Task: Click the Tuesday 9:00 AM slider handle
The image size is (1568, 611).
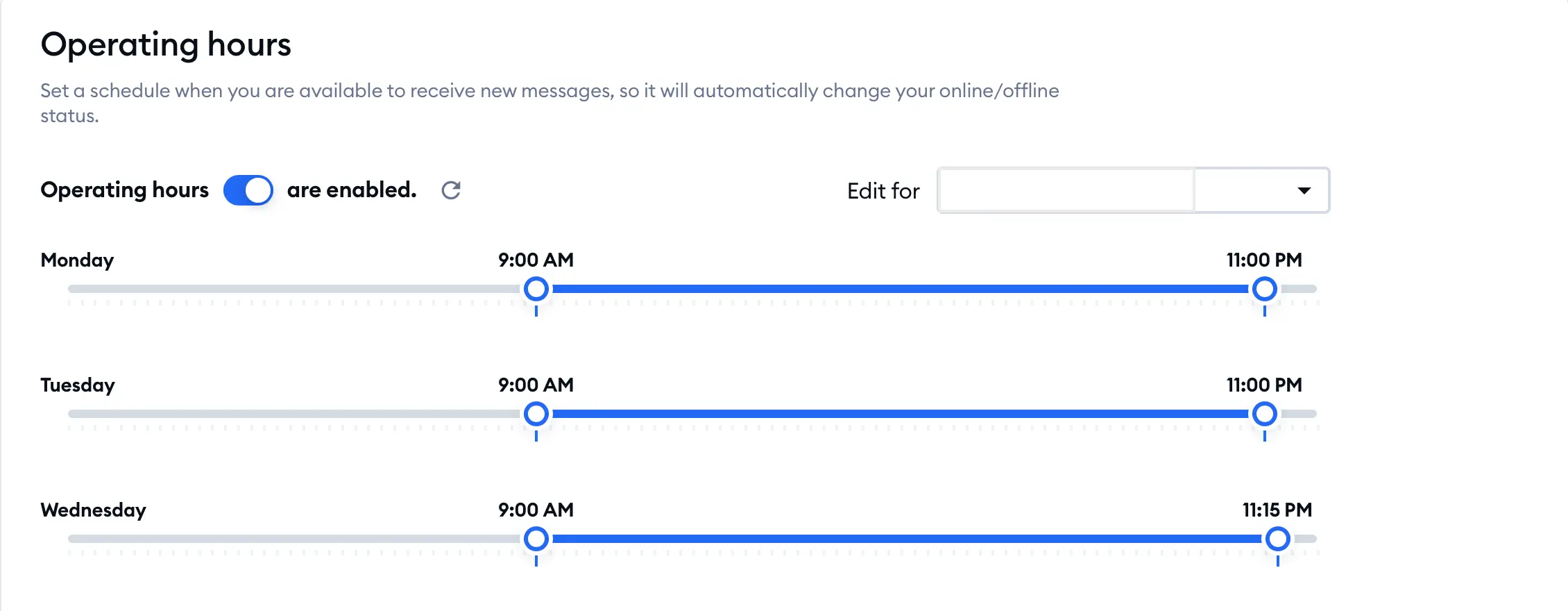Action: pos(536,414)
